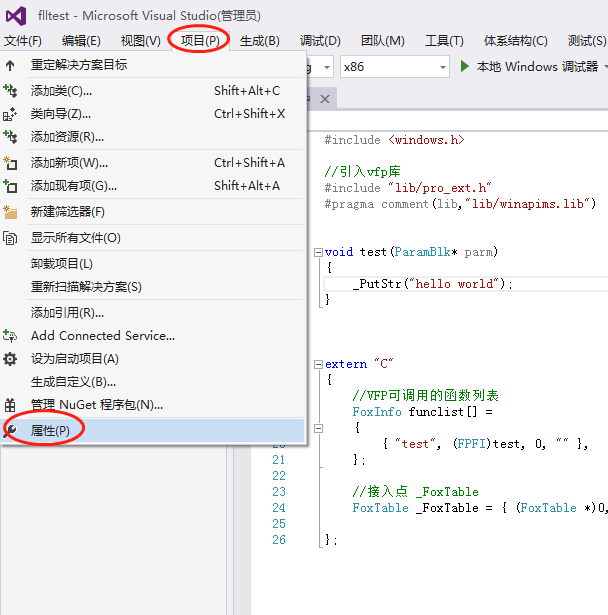Select 重定解决方案目标 menu item
This screenshot has height=615, width=608.
[x=153, y=65]
